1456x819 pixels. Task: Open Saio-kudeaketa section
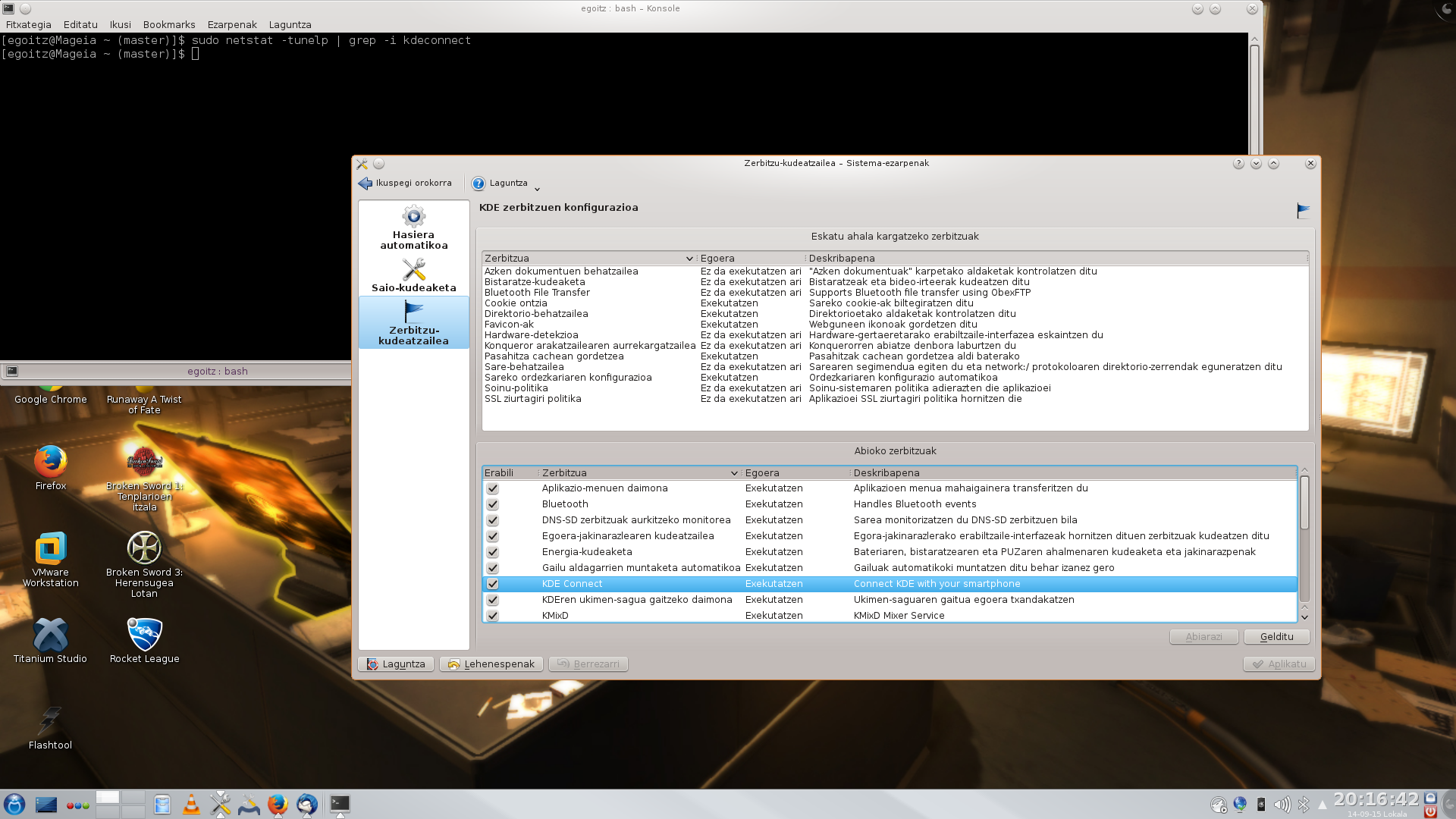(x=413, y=275)
